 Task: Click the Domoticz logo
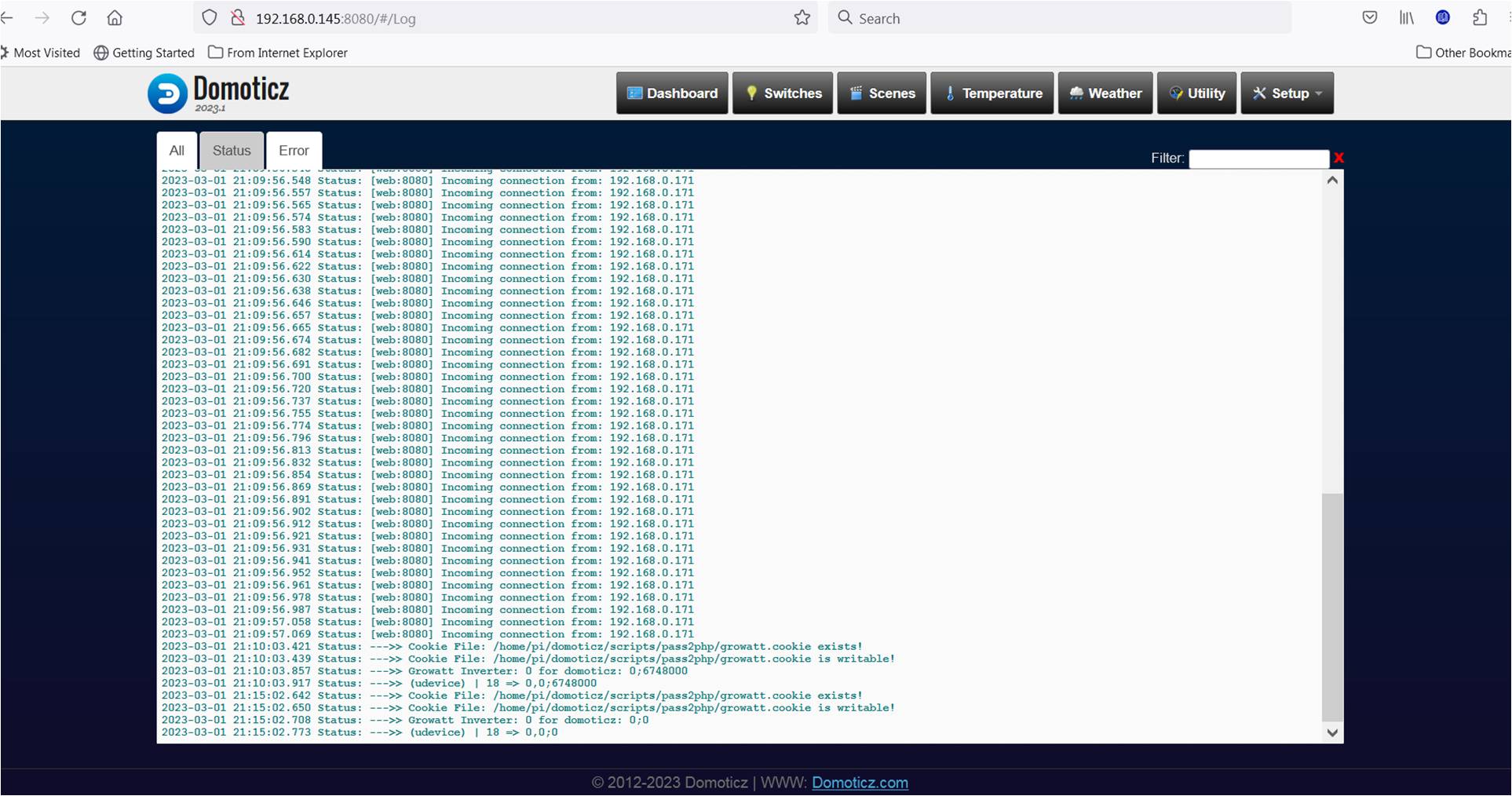[218, 93]
